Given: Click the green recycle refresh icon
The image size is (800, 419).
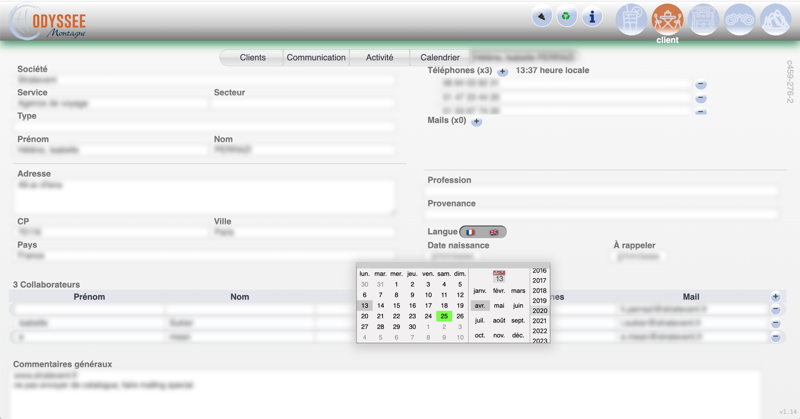Looking at the screenshot, I should pyautogui.click(x=566, y=17).
